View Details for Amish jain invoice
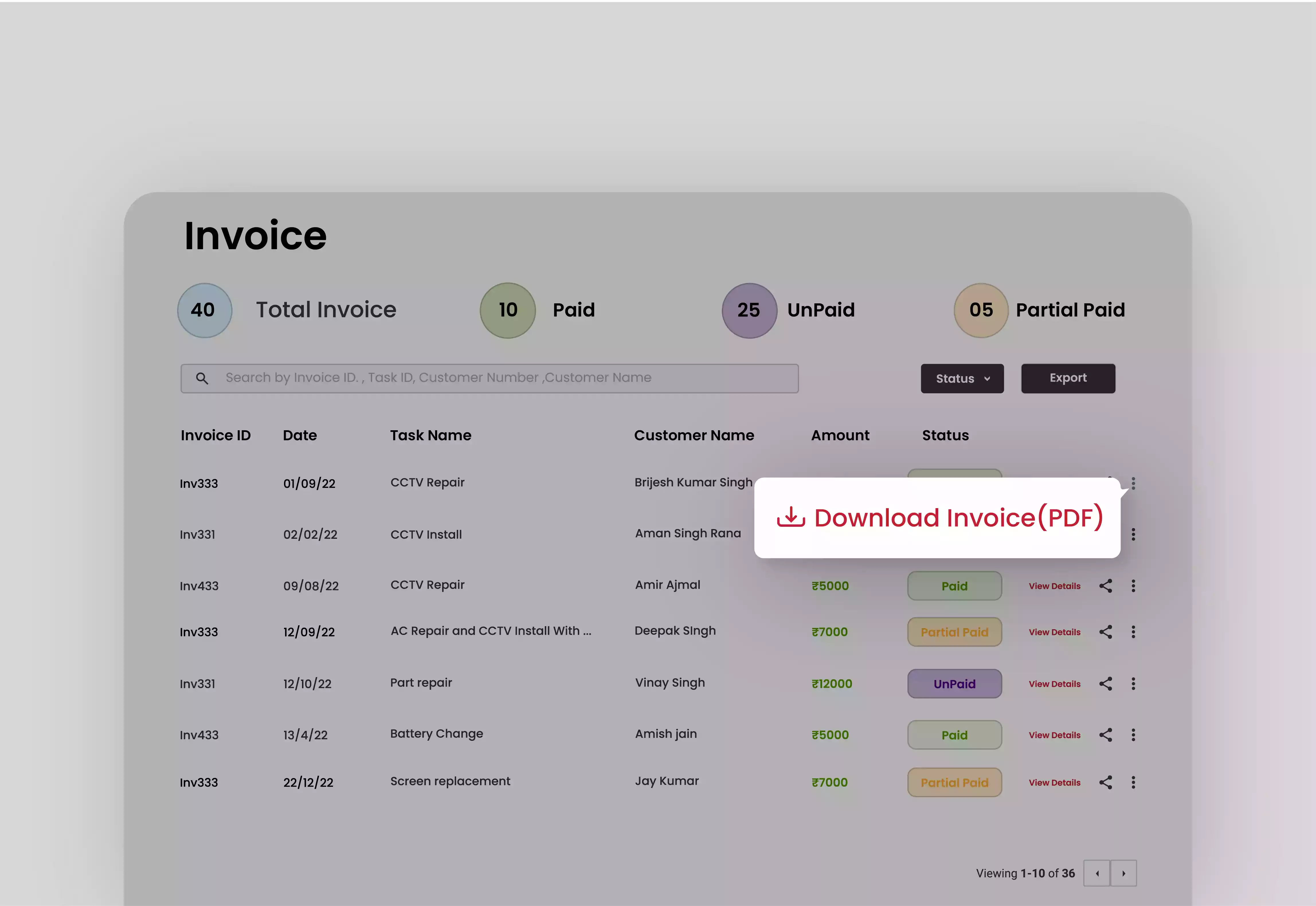1316x906 pixels. pos(1055,734)
